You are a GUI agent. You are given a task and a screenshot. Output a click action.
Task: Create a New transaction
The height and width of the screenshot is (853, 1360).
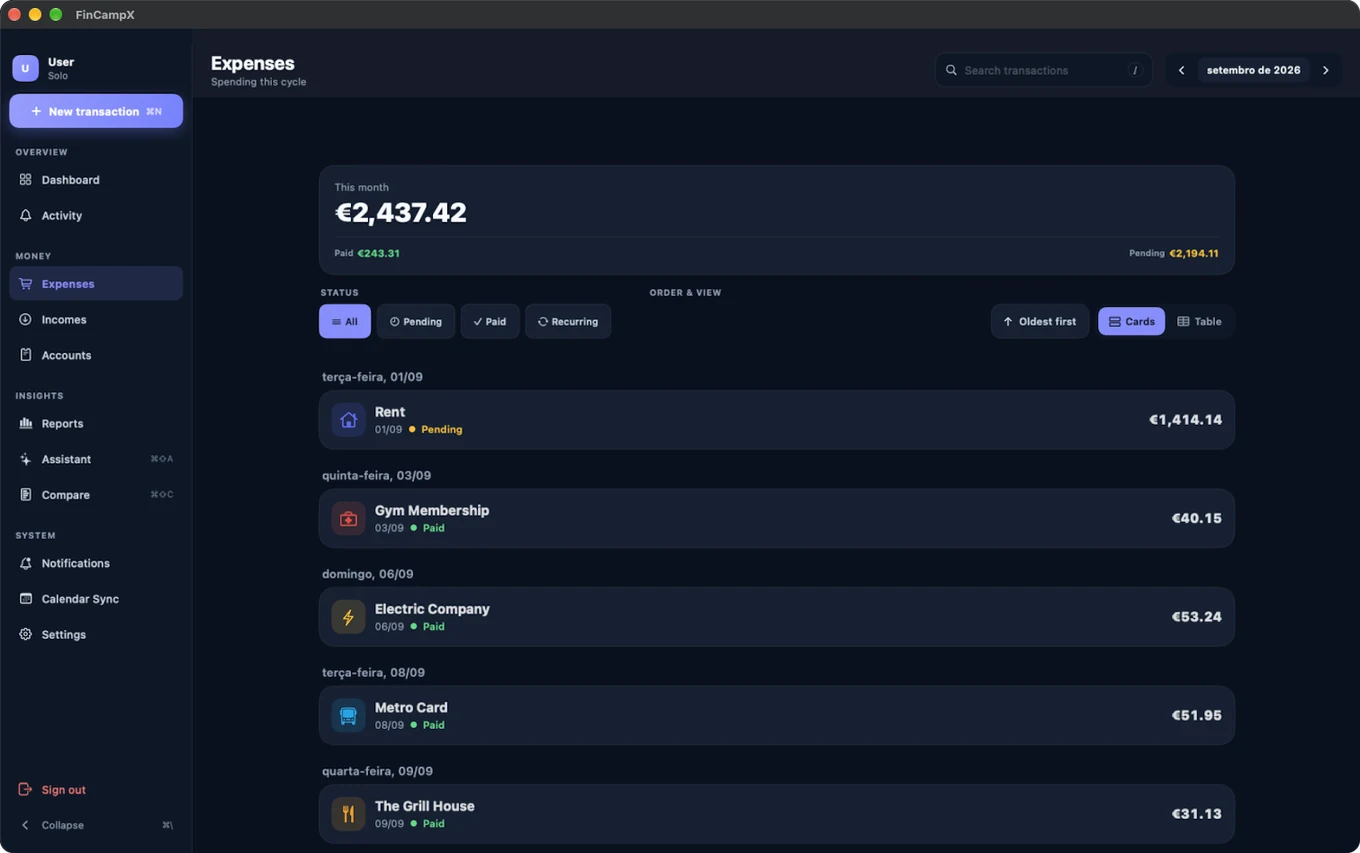pos(96,111)
